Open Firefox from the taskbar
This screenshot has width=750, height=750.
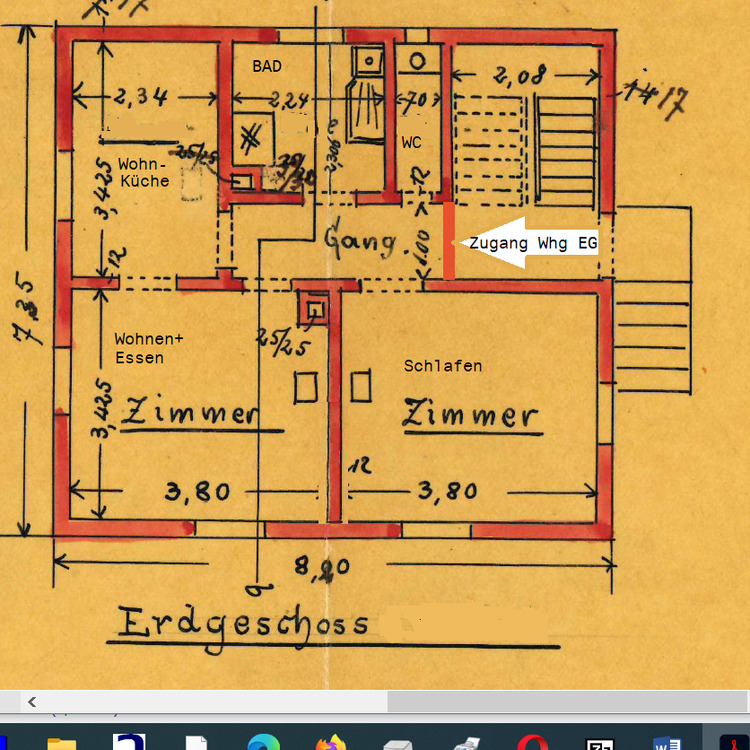coord(329,742)
